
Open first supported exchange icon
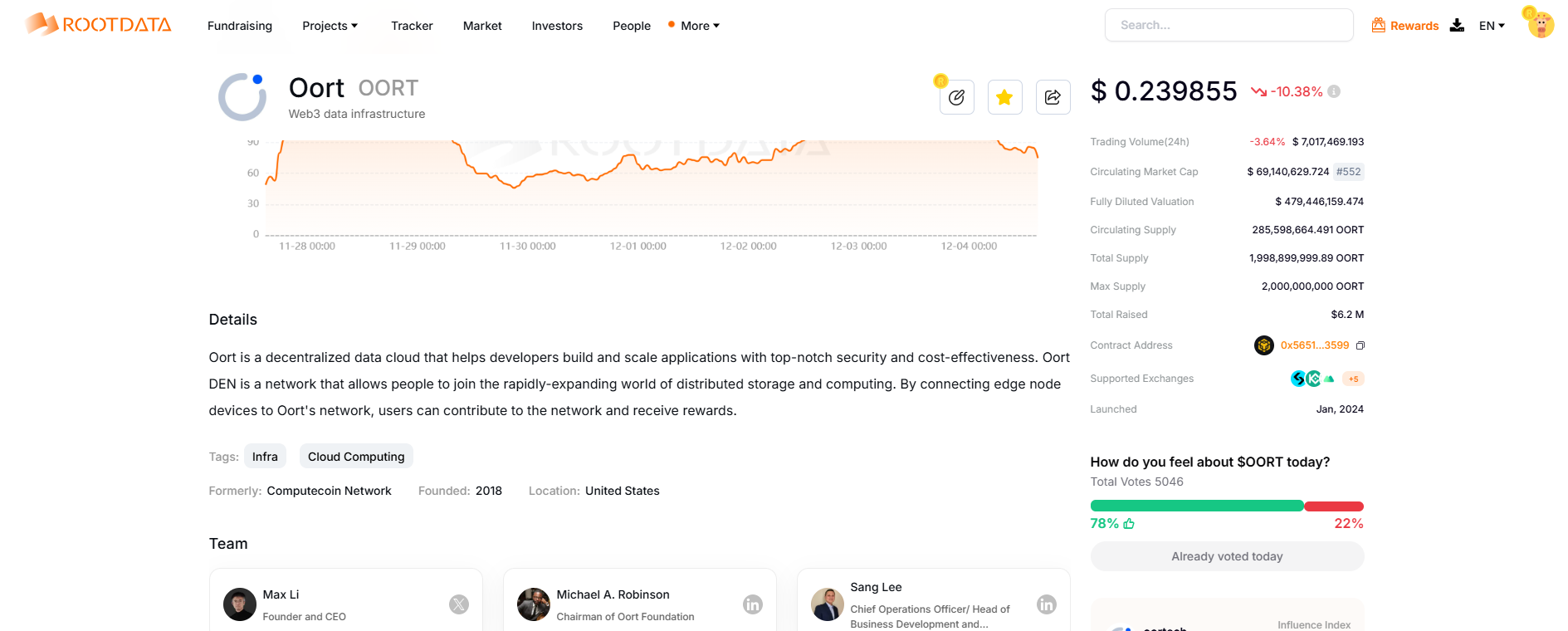(1298, 379)
